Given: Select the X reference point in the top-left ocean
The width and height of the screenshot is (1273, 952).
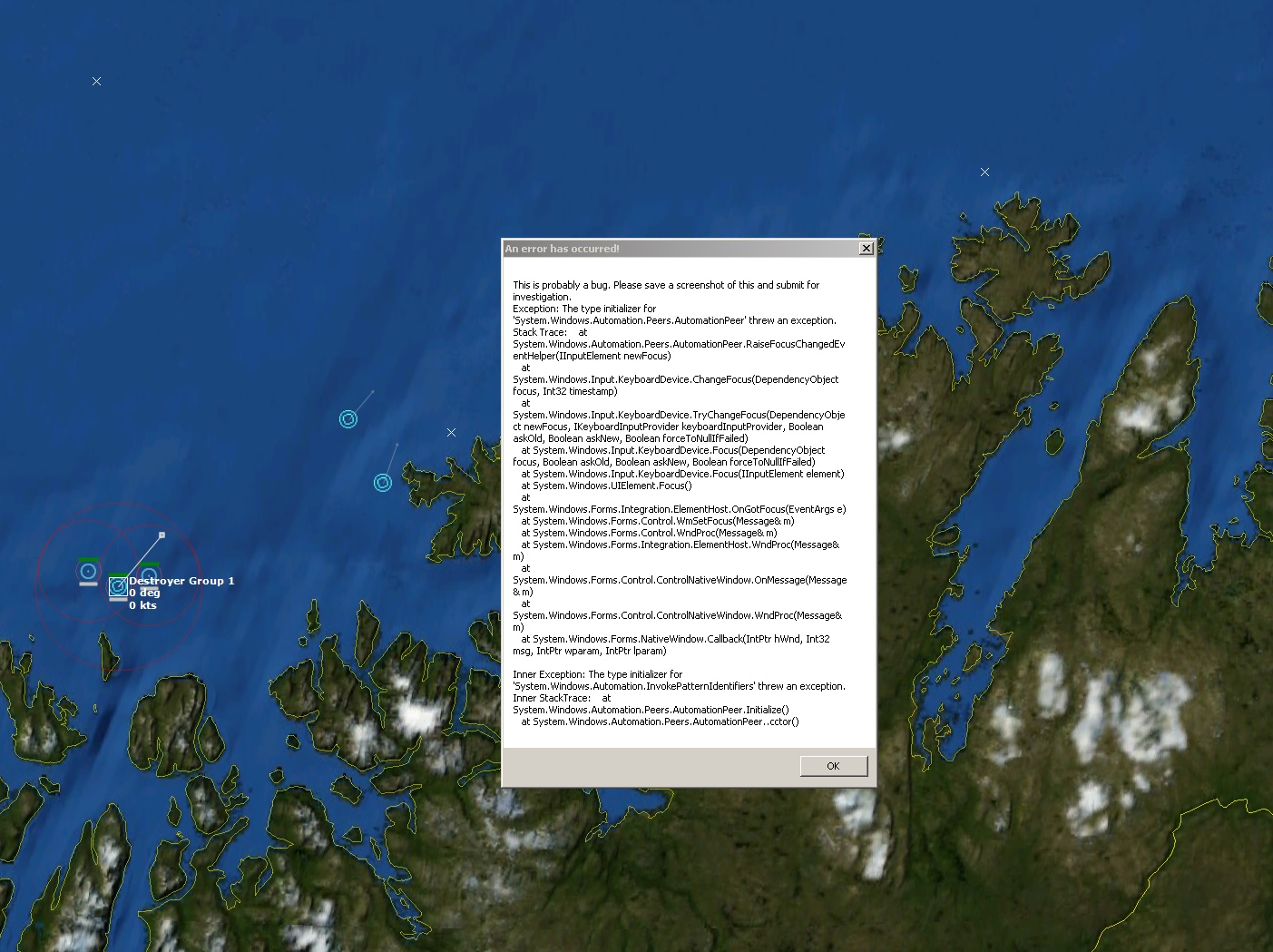Looking at the screenshot, I should coord(97,82).
